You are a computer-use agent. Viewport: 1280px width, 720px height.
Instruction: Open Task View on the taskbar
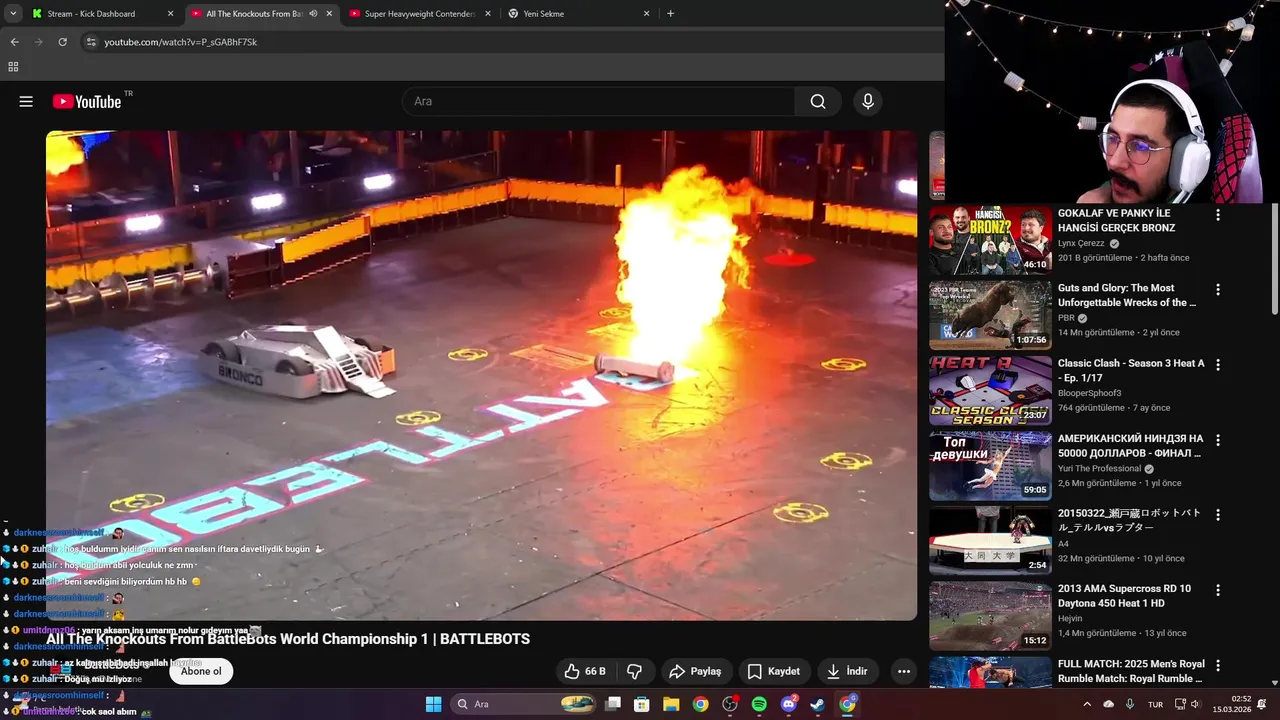pos(613,704)
